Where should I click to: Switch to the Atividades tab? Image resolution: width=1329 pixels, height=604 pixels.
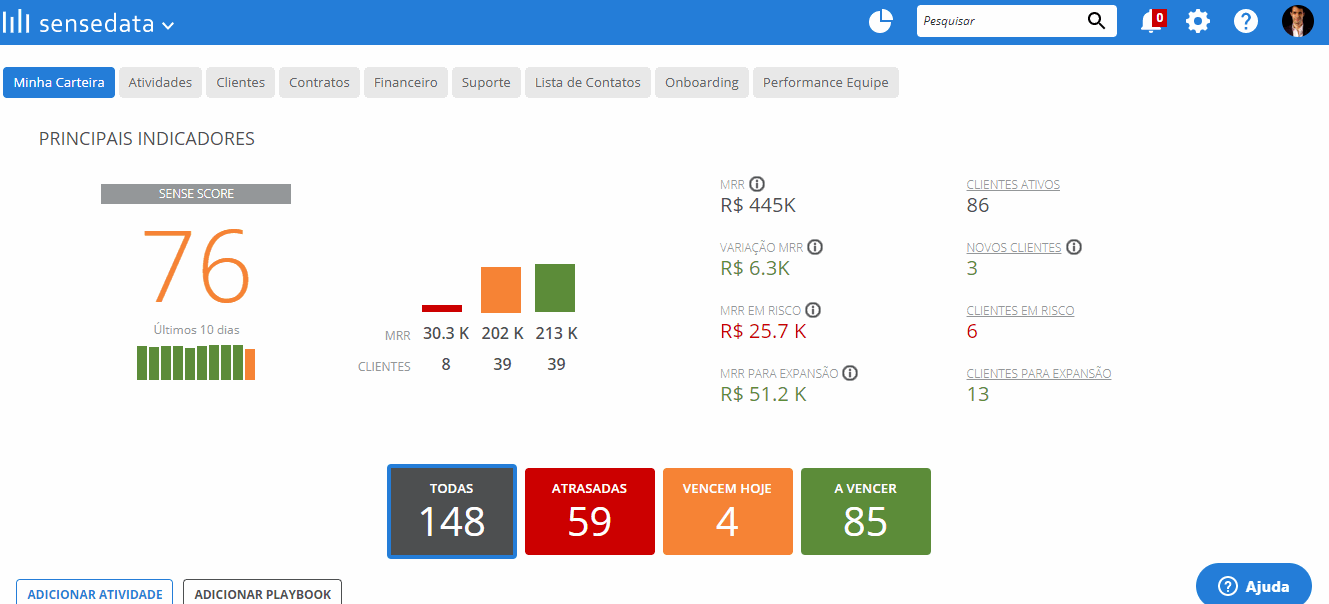pyautogui.click(x=160, y=83)
